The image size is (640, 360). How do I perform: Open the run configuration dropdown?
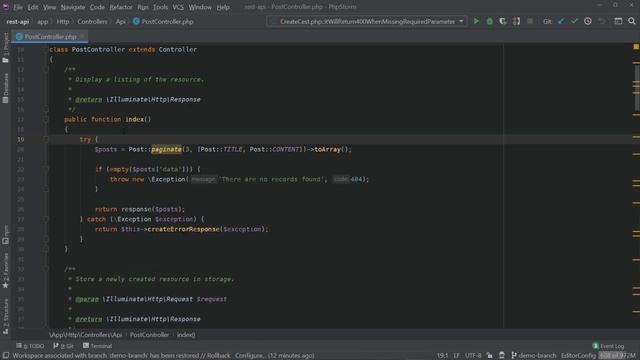click(x=461, y=21)
